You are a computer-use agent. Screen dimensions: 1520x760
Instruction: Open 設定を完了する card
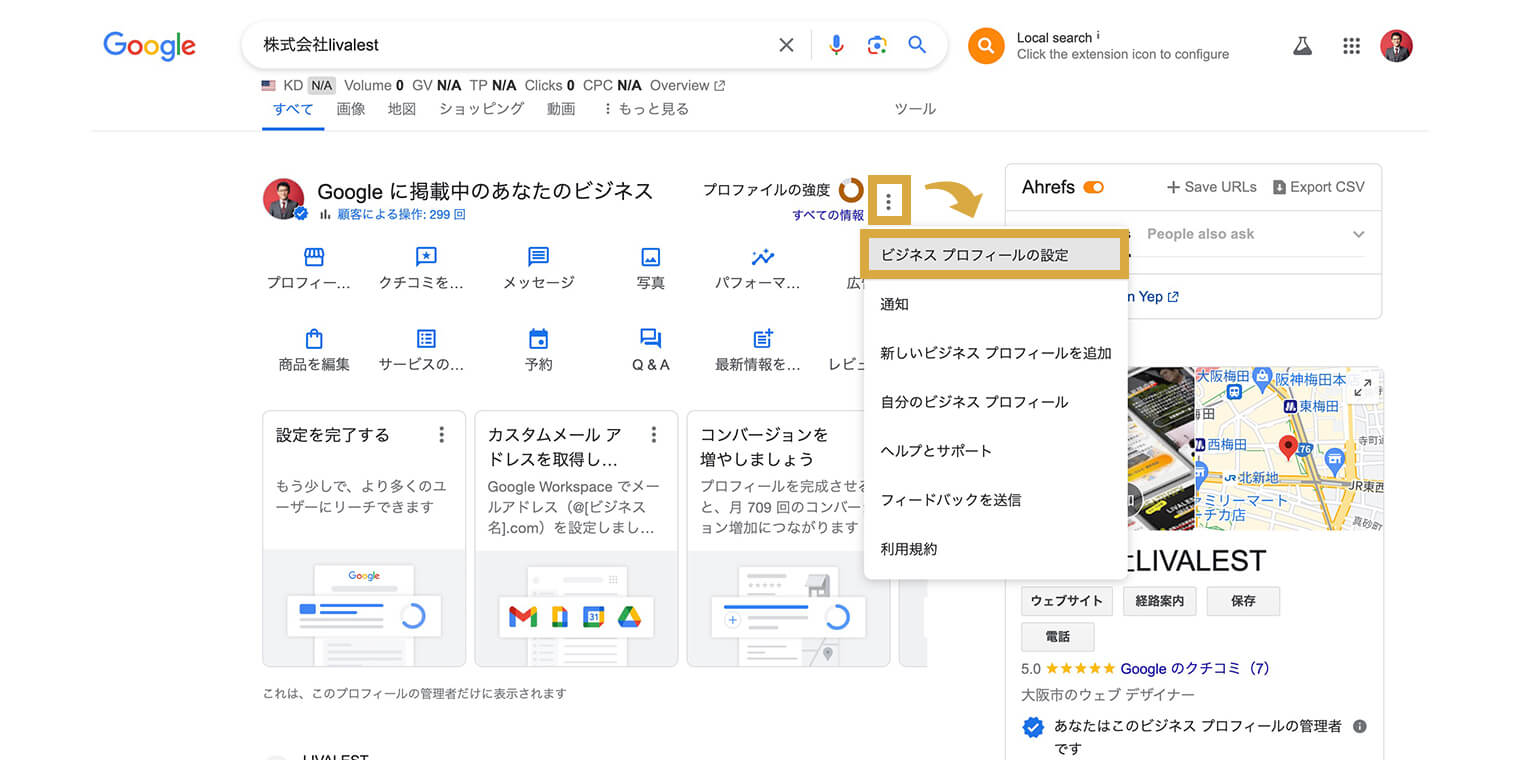click(x=364, y=538)
